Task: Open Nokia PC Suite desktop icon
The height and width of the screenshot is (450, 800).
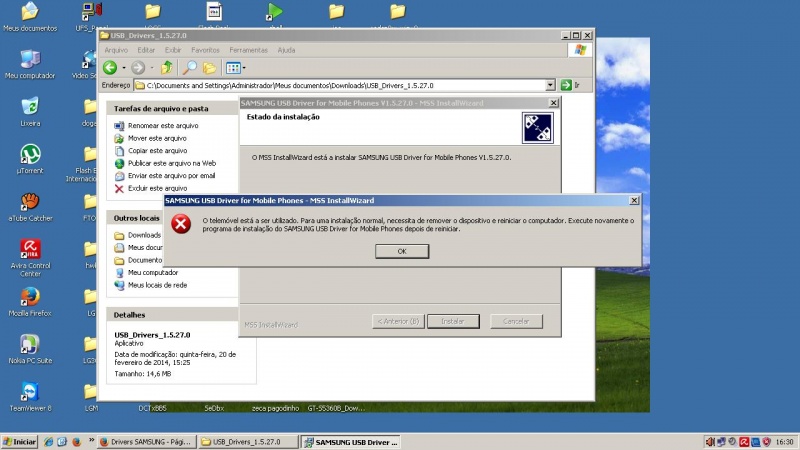Action: [30, 349]
